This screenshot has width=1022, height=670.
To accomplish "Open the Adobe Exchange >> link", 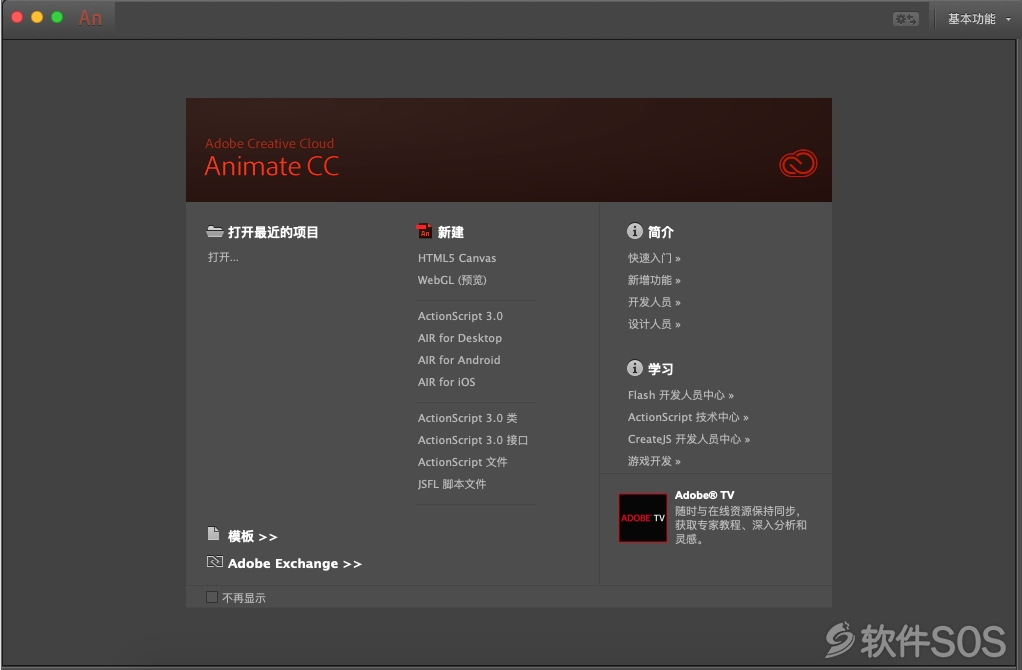I will point(294,564).
